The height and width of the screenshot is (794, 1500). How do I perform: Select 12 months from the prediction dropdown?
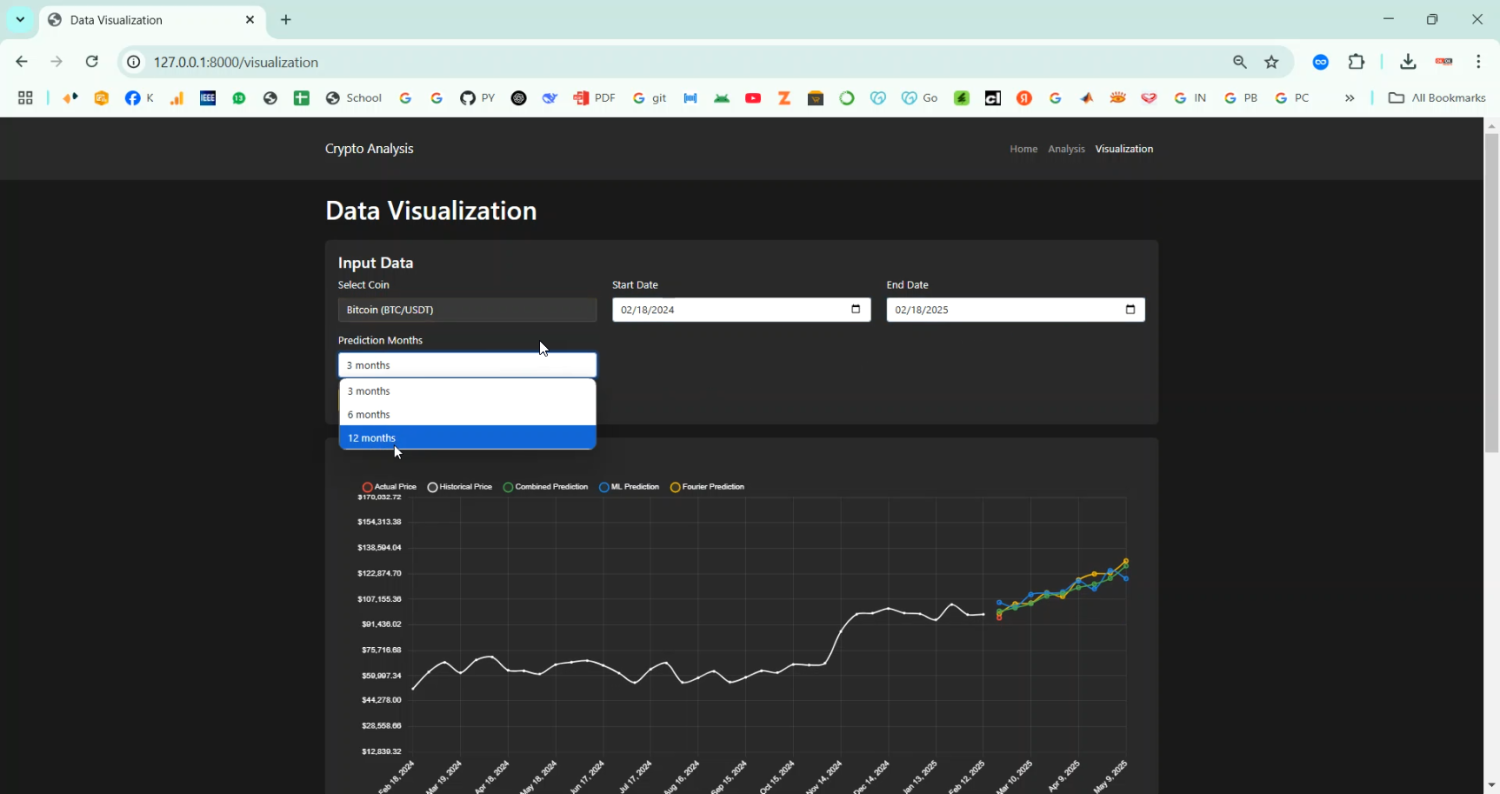pyautogui.click(x=467, y=438)
